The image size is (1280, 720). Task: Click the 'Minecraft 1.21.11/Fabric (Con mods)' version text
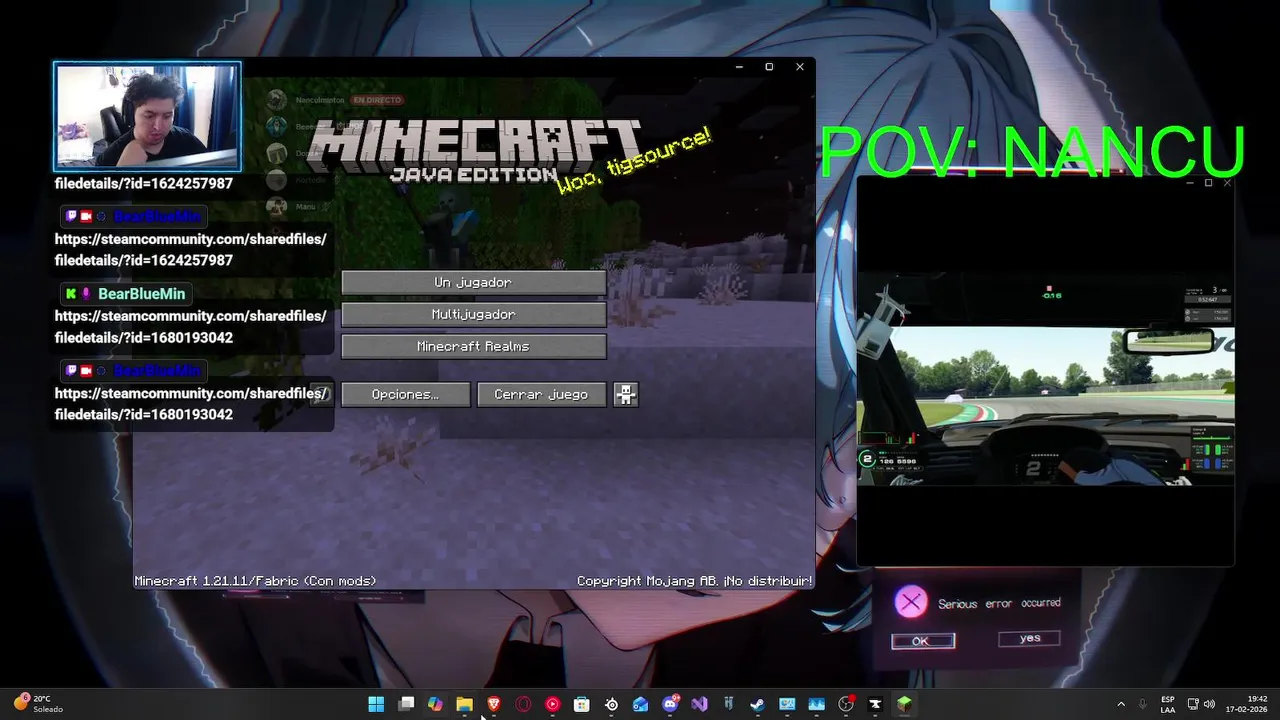(255, 581)
